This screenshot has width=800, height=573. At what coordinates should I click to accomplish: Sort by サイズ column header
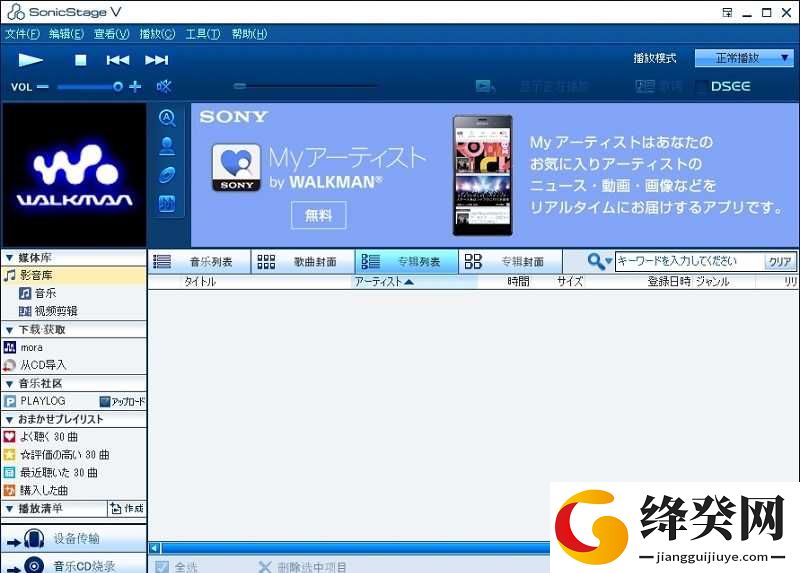pos(570,282)
